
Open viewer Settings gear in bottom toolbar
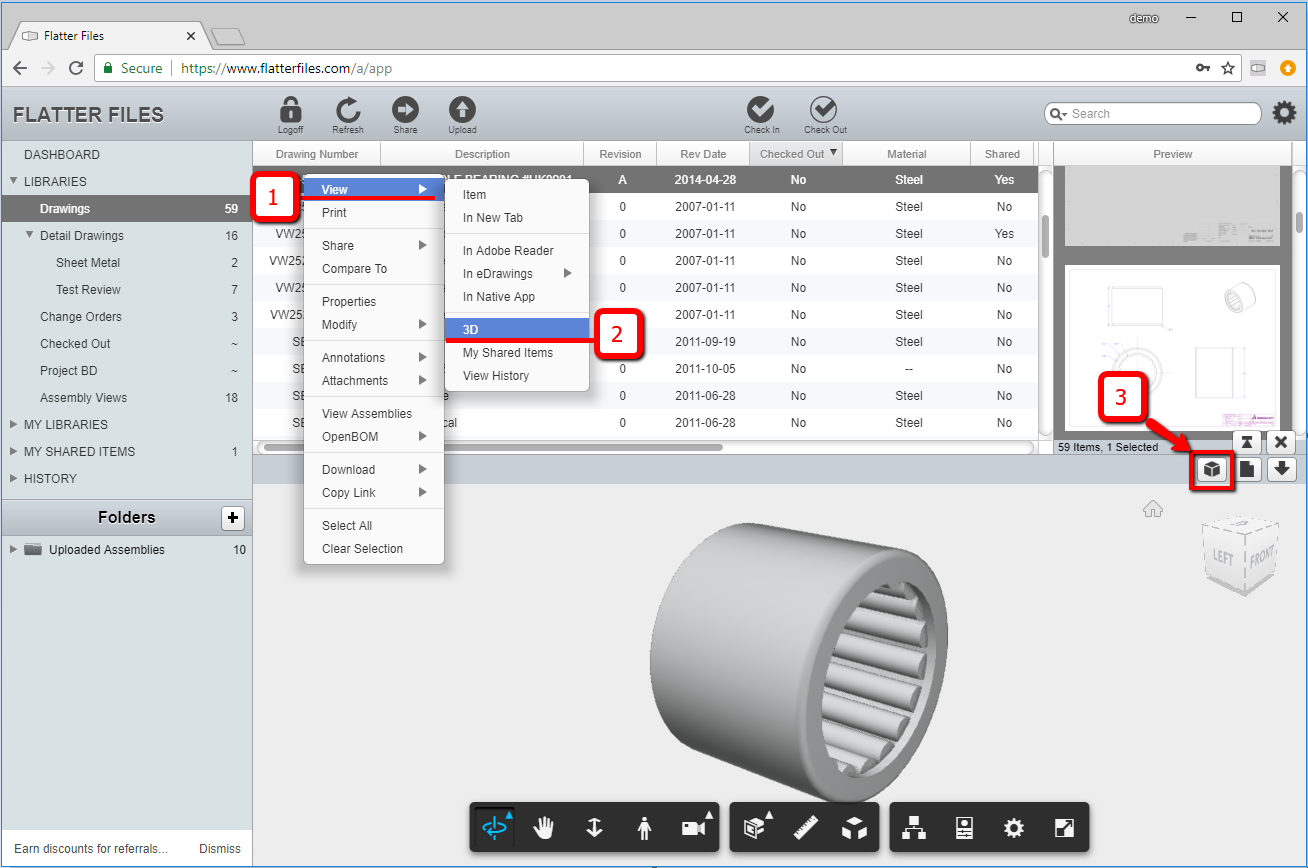[x=1014, y=827]
